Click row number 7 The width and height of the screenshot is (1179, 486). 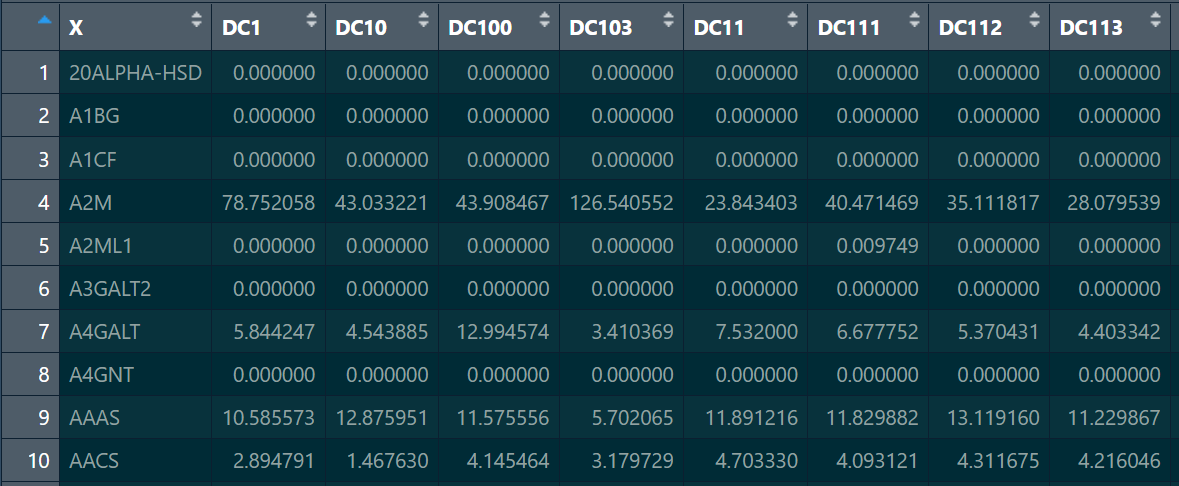[x=44, y=332]
